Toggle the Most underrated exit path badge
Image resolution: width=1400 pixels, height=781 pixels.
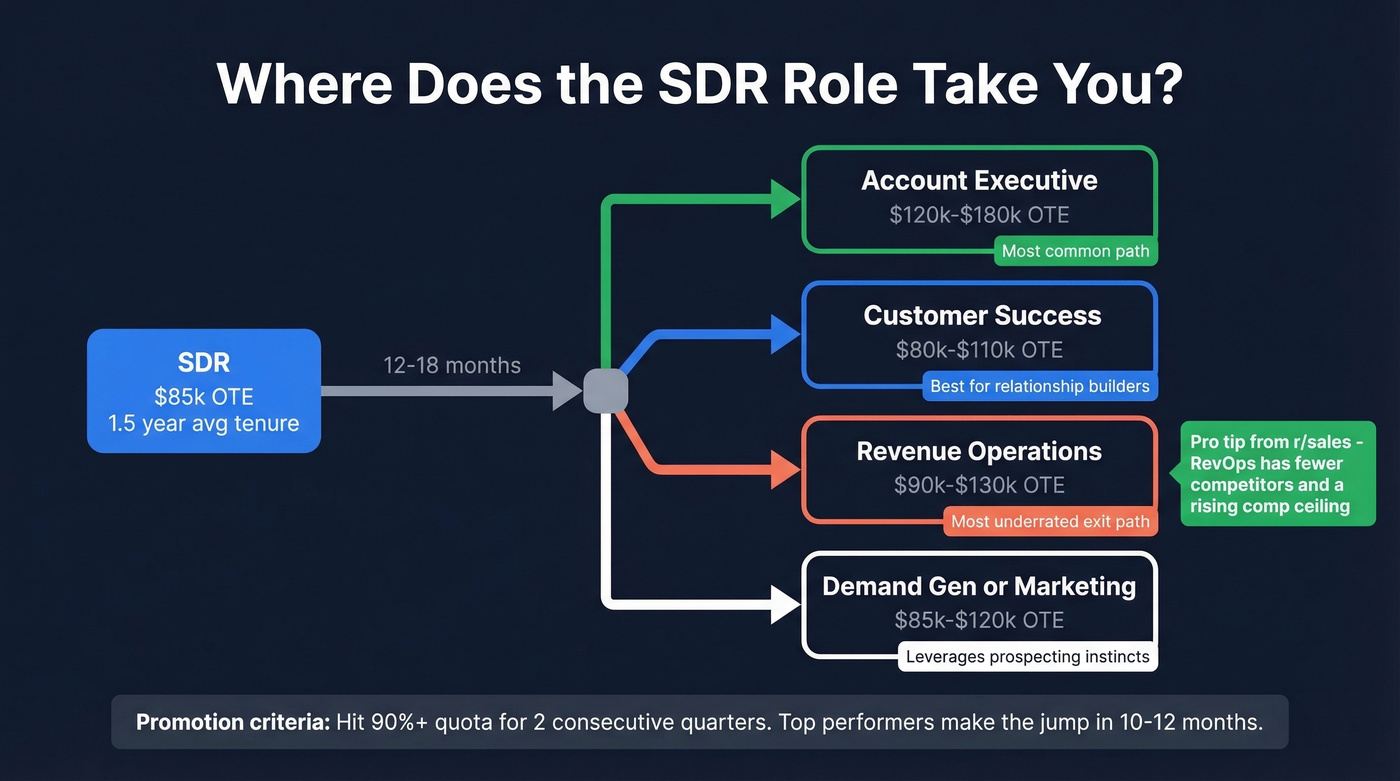1050,521
